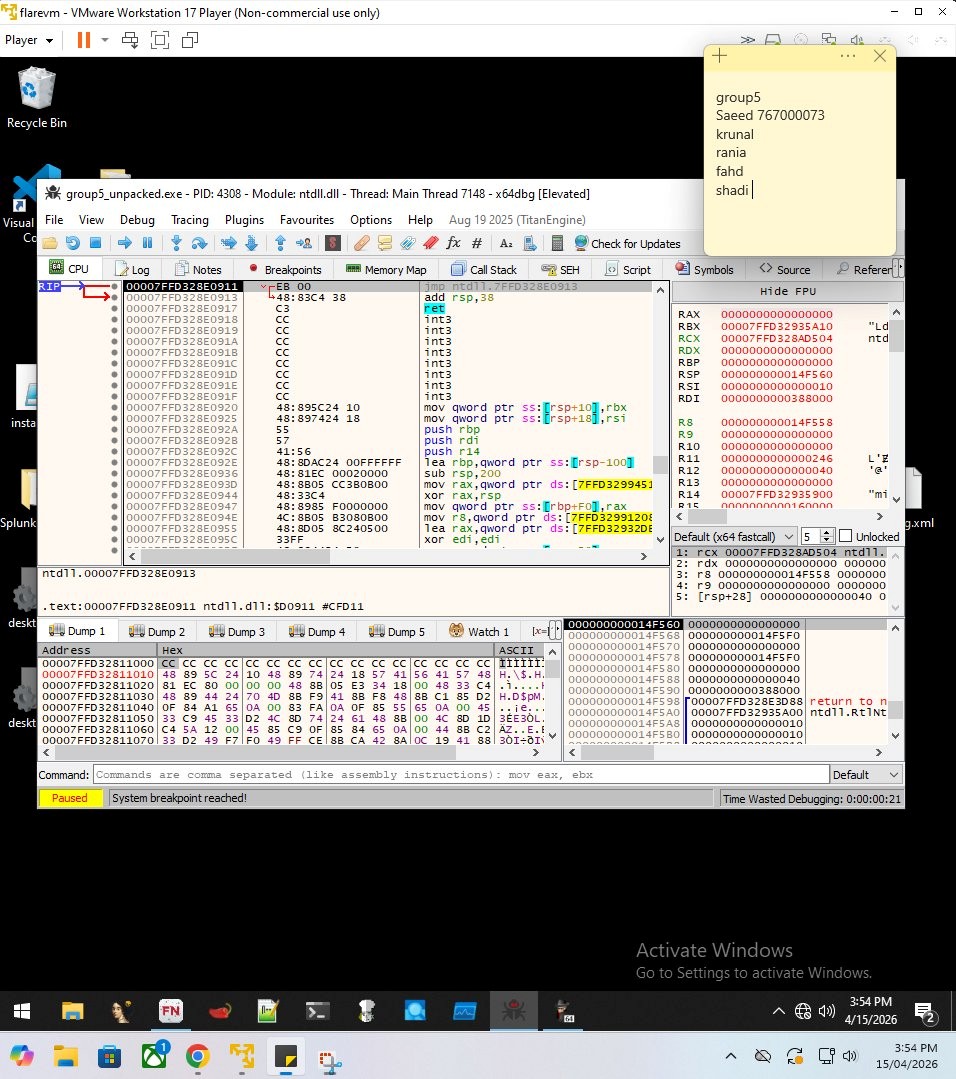Add new sticky note with plus button
The height and width of the screenshot is (1079, 956).
[x=720, y=56]
